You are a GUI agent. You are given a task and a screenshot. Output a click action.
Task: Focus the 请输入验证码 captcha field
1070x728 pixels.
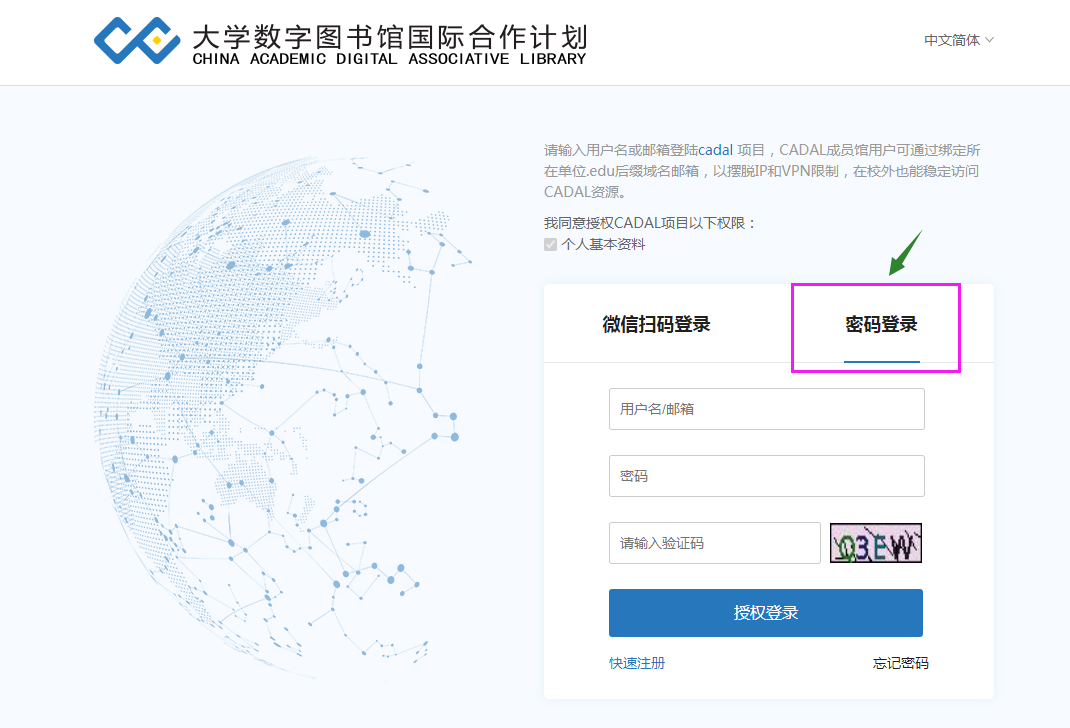pyautogui.click(x=714, y=543)
